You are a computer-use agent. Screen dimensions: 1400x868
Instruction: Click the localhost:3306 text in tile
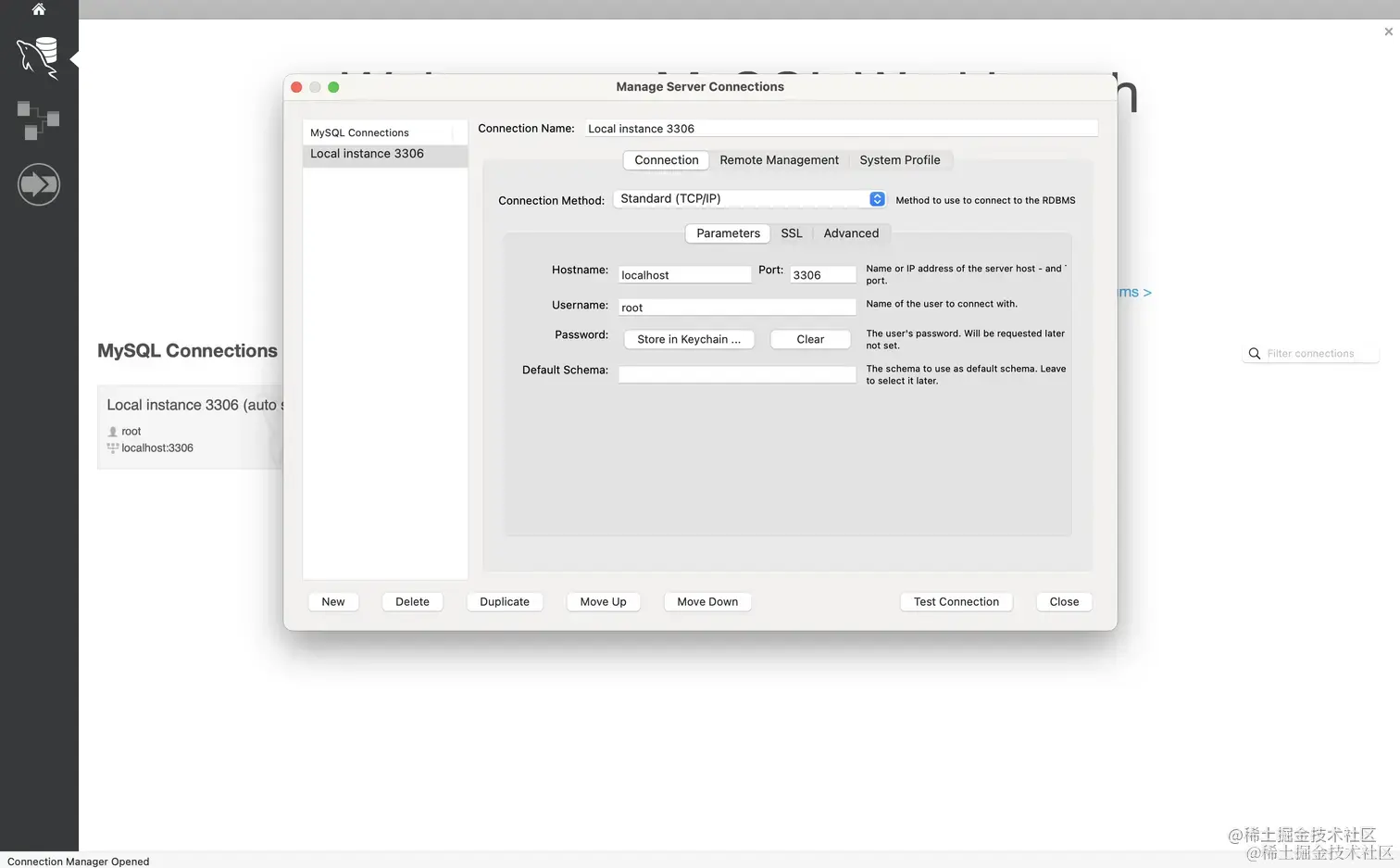[157, 448]
